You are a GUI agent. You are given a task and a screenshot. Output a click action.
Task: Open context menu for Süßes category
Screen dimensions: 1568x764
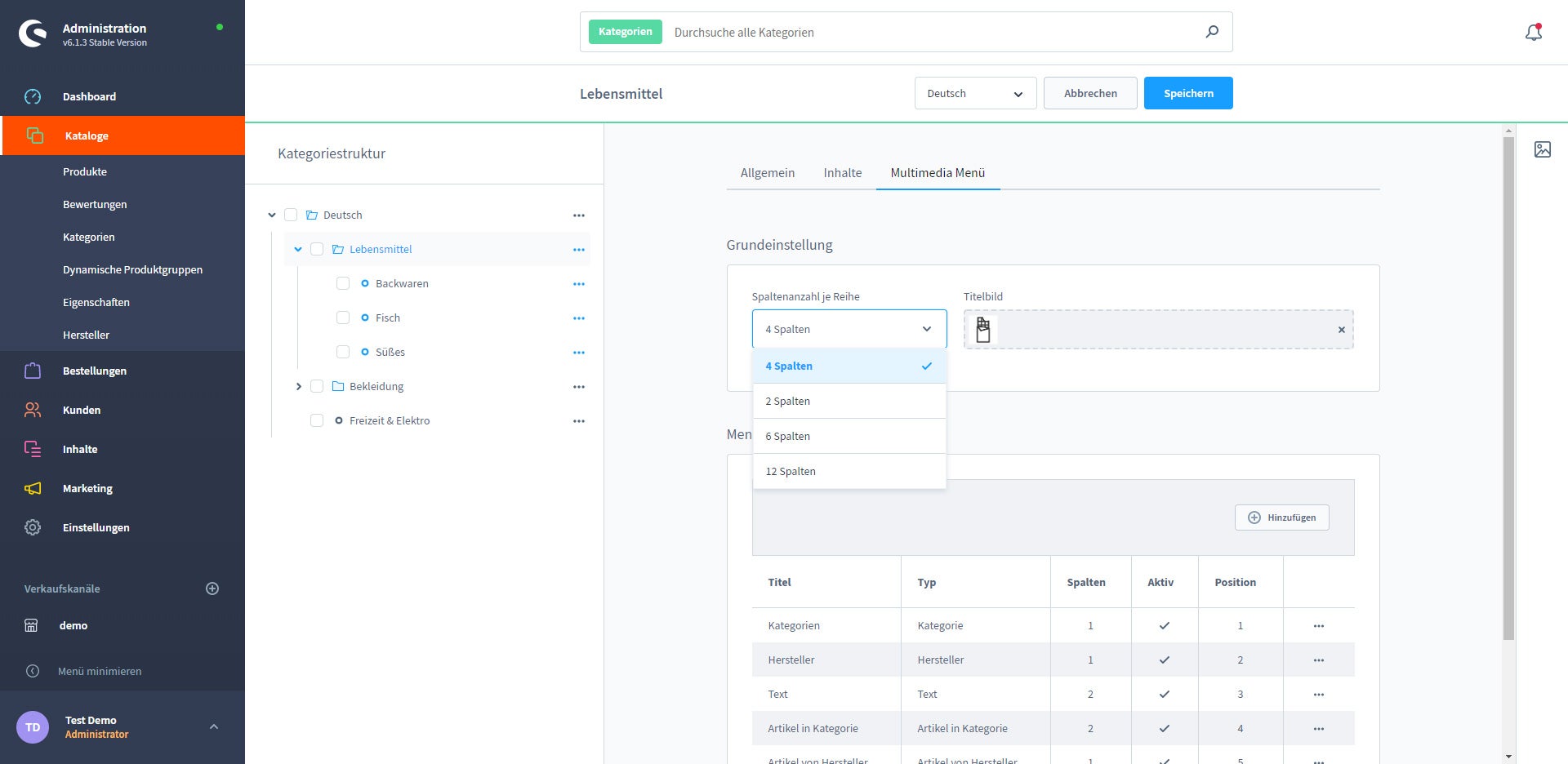point(579,353)
